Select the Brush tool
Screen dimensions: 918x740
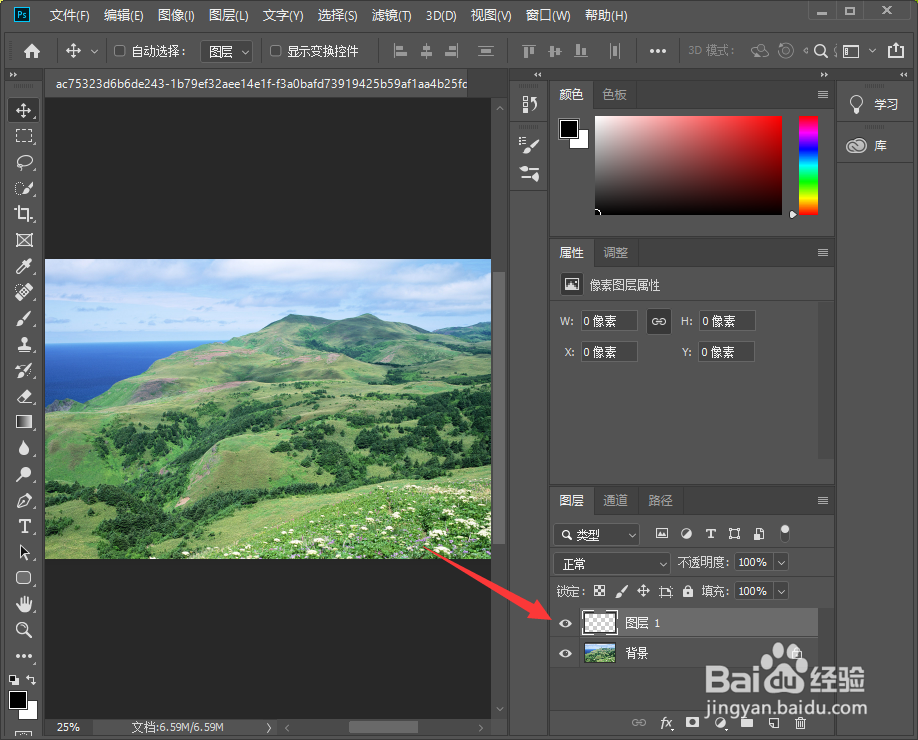(23, 318)
